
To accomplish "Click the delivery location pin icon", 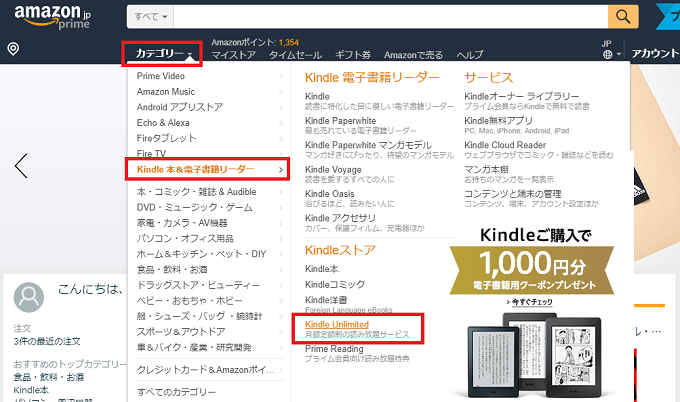I will click(13, 49).
